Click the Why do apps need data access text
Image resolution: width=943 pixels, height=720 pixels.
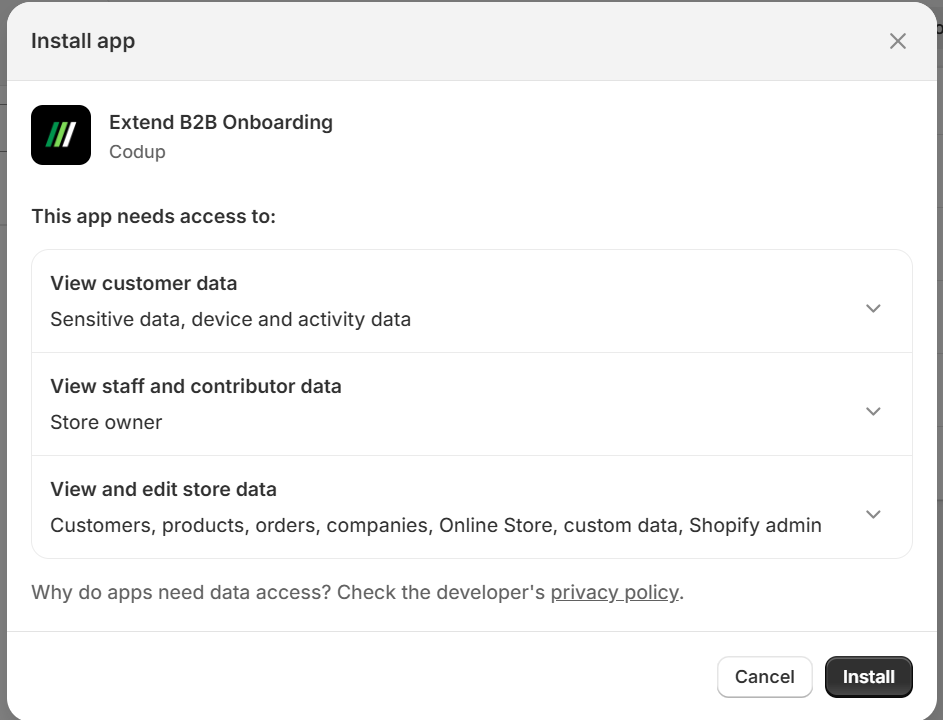[x=182, y=592]
